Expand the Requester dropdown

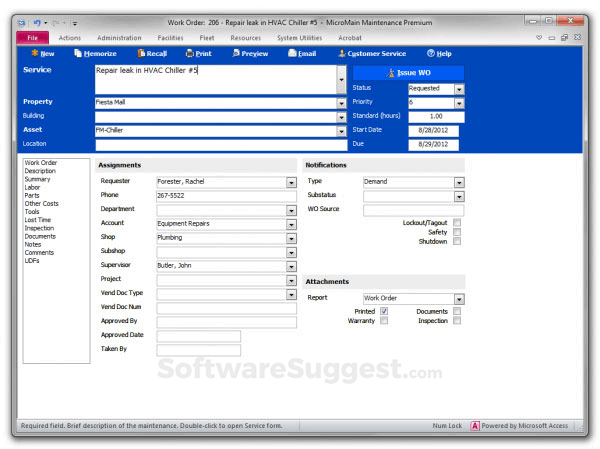pyautogui.click(x=291, y=183)
